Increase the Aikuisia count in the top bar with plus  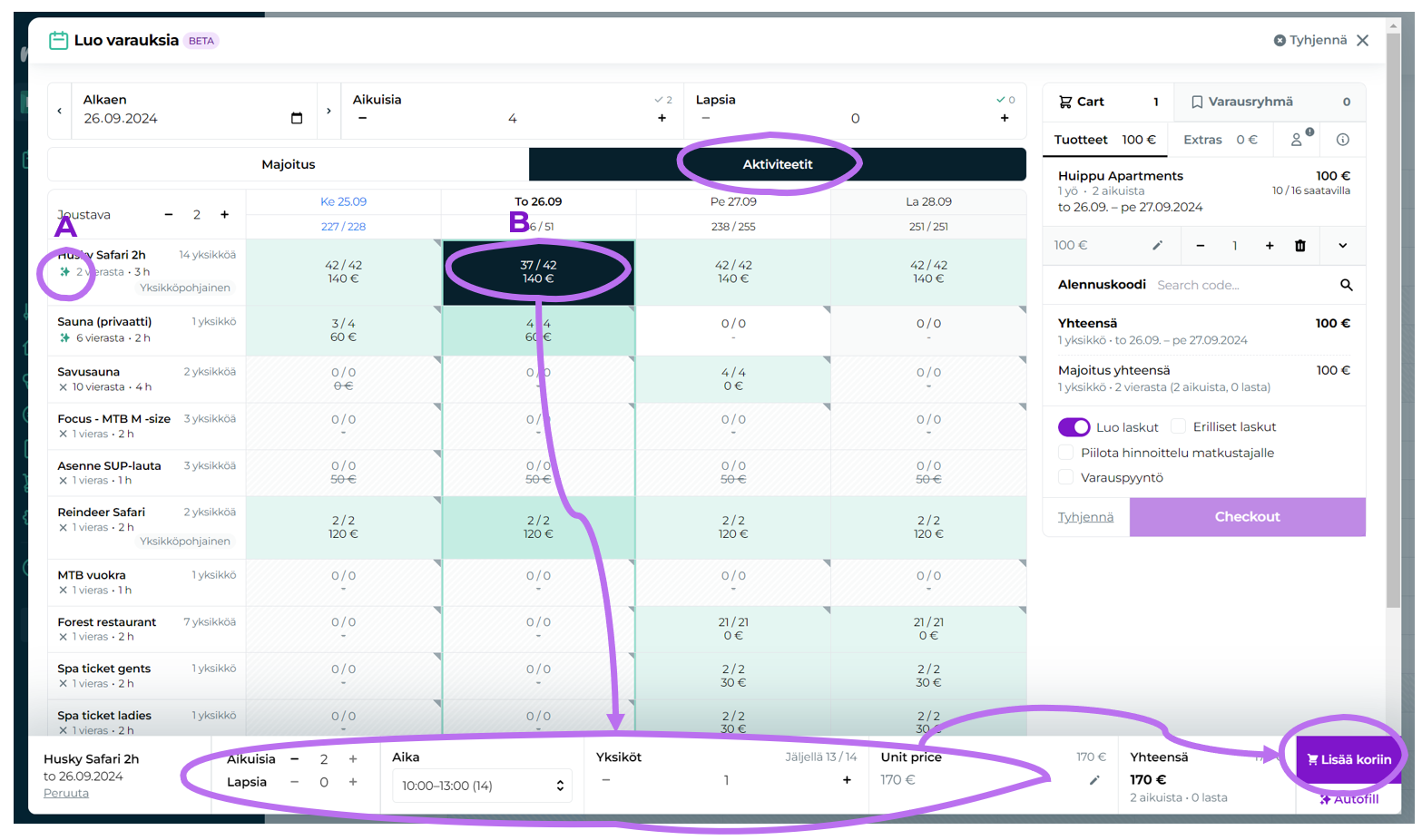pyautogui.click(x=662, y=118)
